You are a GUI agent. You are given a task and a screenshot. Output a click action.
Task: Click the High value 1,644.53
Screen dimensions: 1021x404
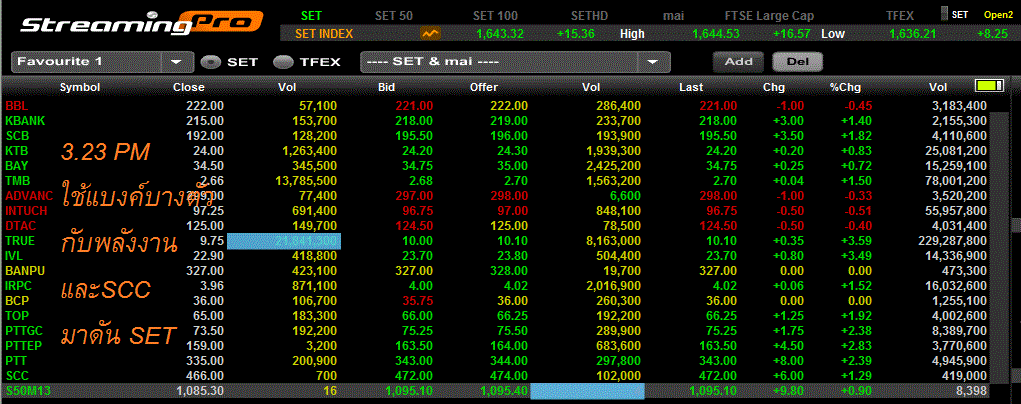point(716,34)
